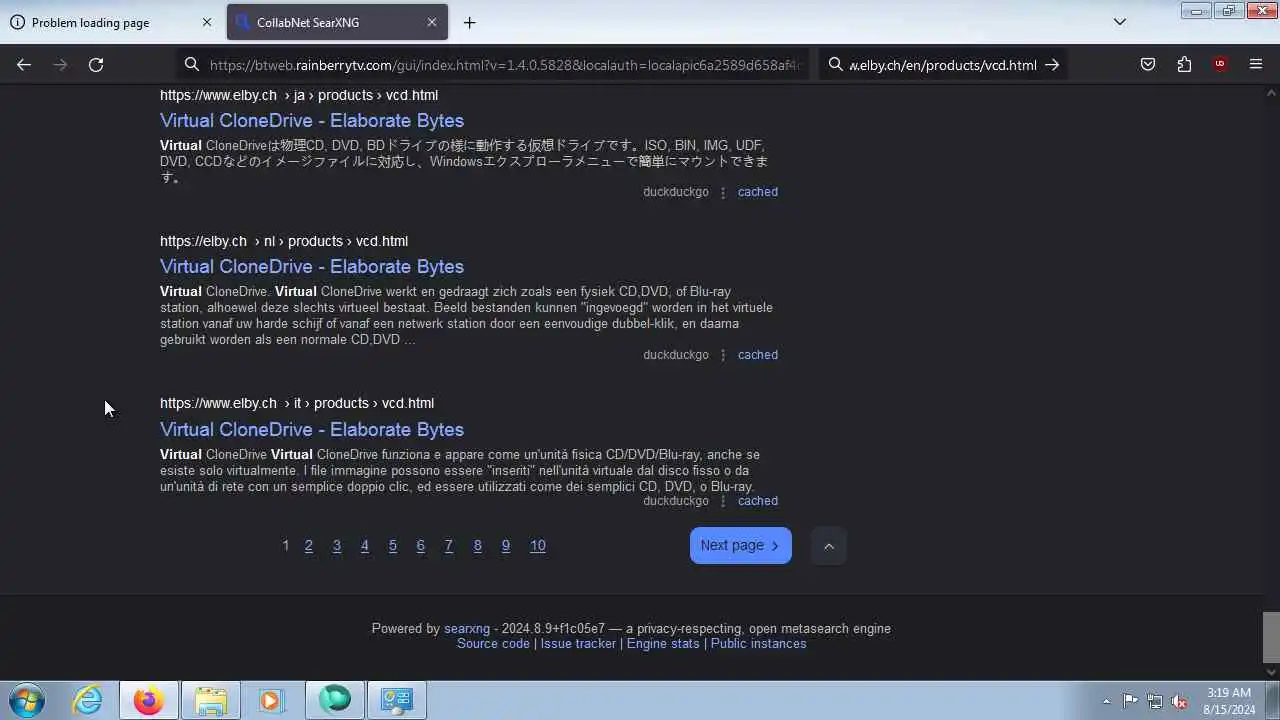Image resolution: width=1280 pixels, height=720 pixels.
Task: Click the search box containing elby.ch URL
Action: 942,65
